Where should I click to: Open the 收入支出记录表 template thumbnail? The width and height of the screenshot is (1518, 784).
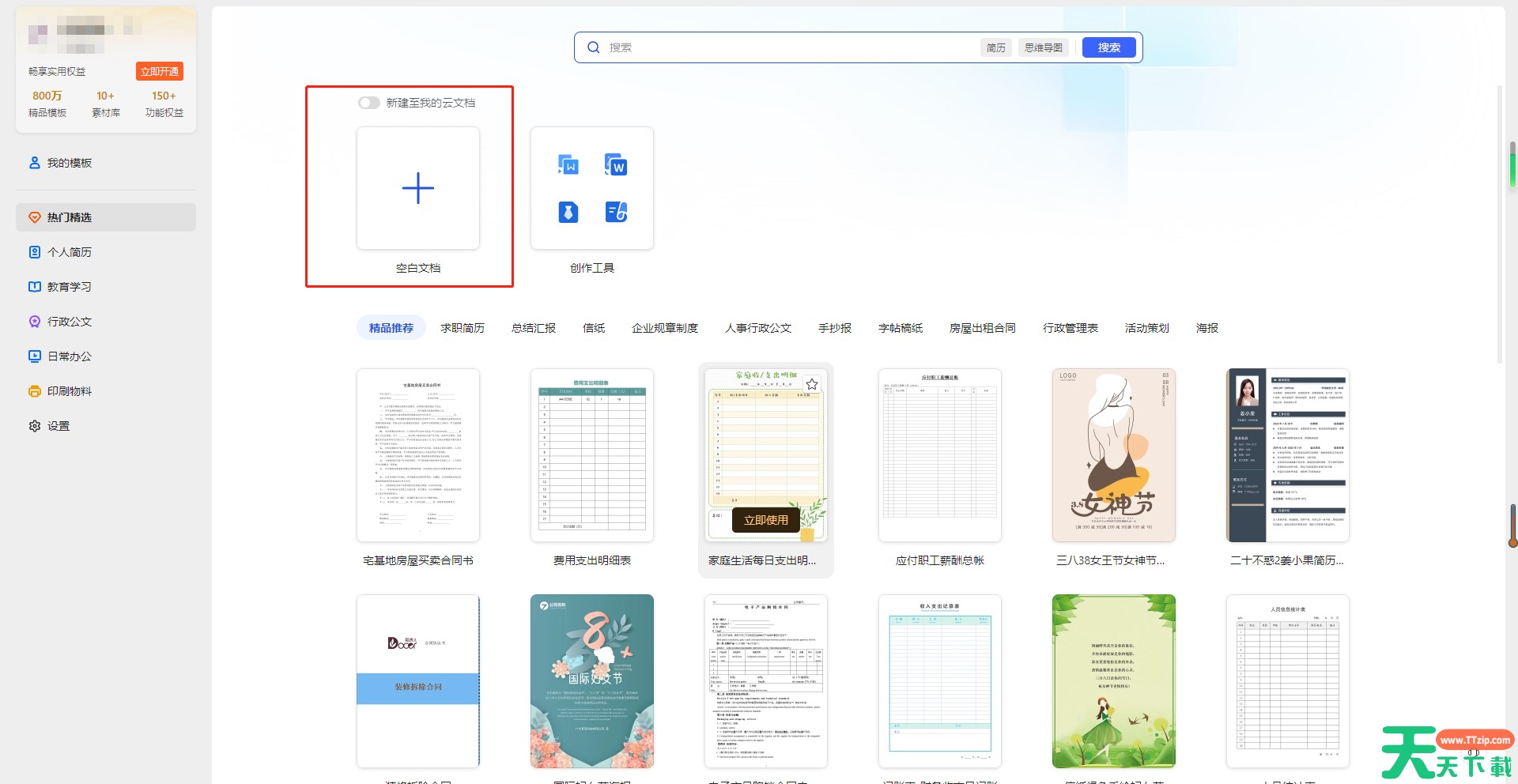point(940,681)
